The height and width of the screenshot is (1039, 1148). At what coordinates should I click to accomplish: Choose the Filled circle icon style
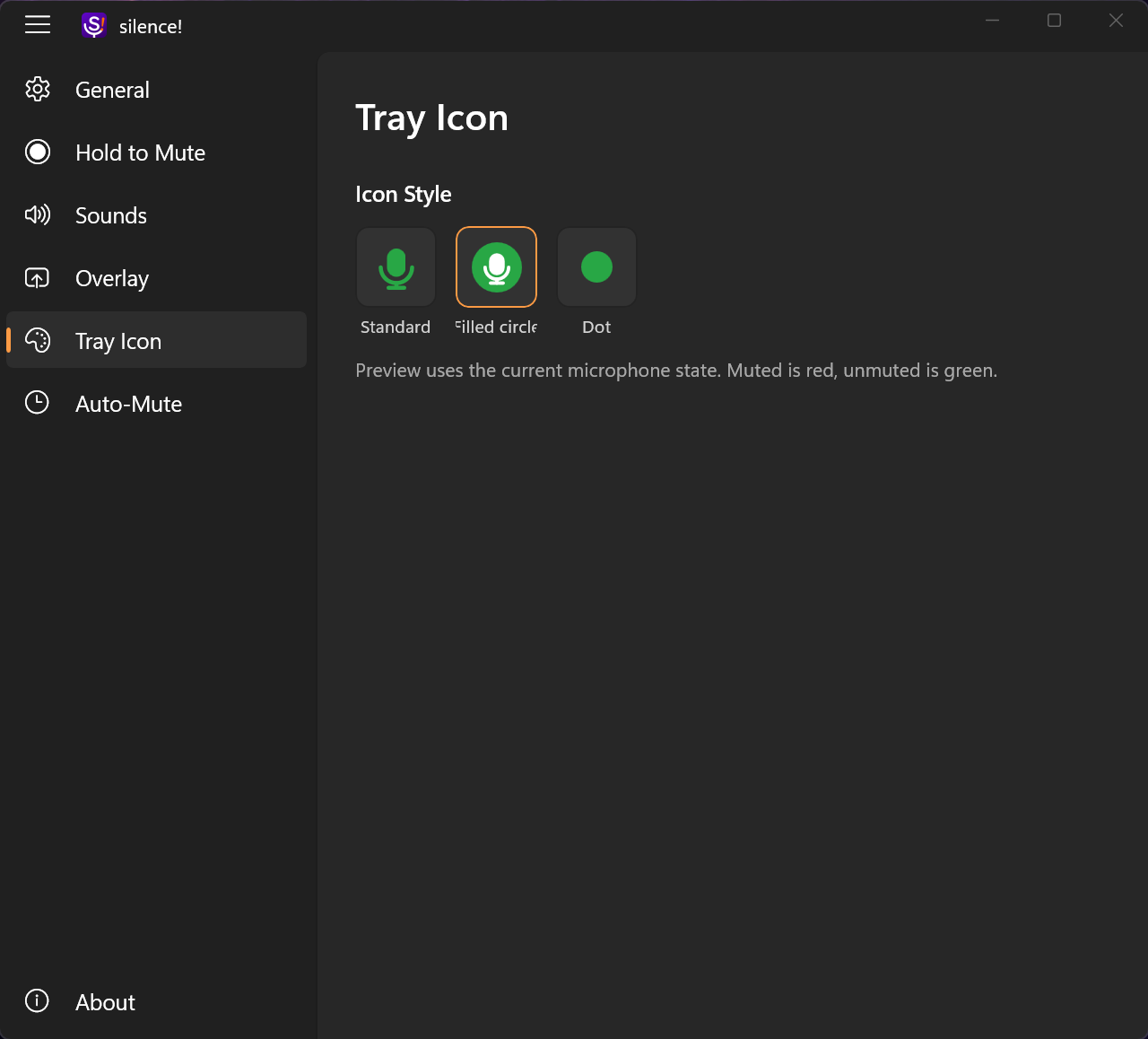click(496, 267)
